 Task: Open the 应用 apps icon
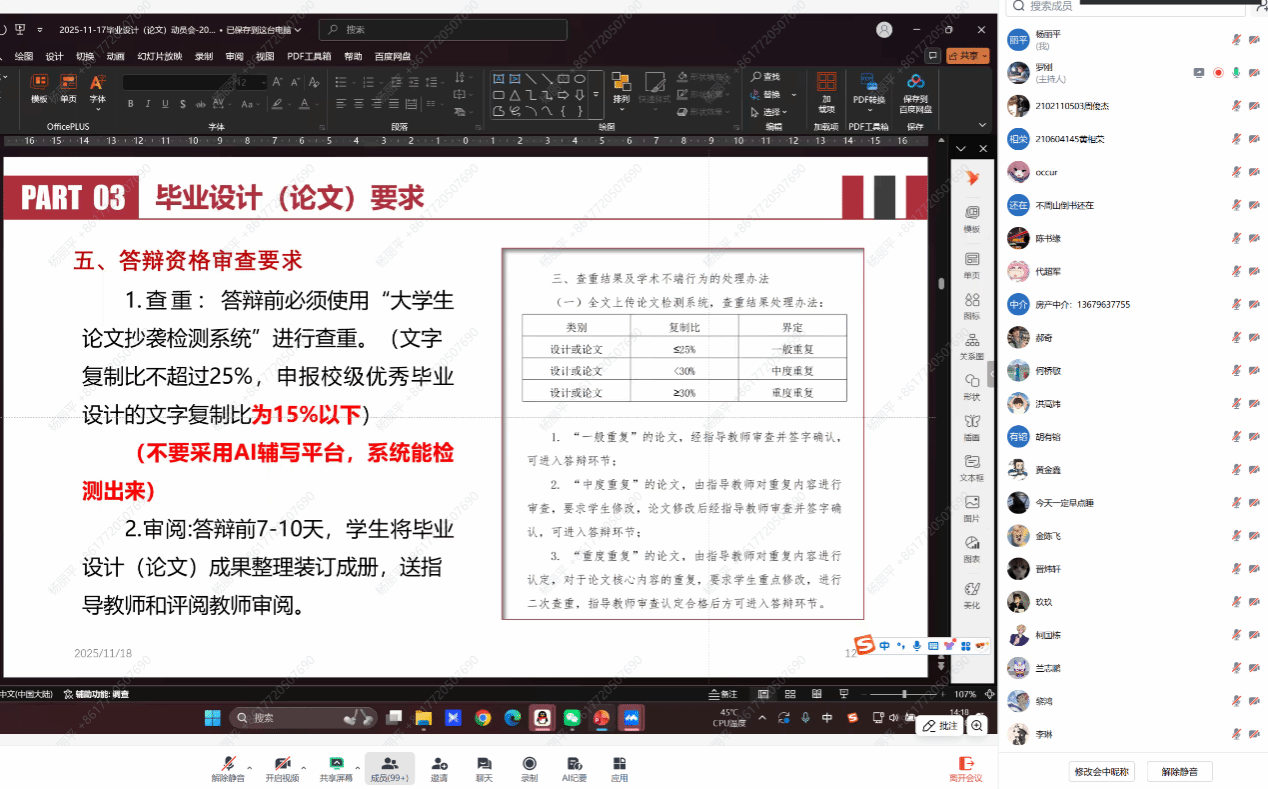pos(619,767)
